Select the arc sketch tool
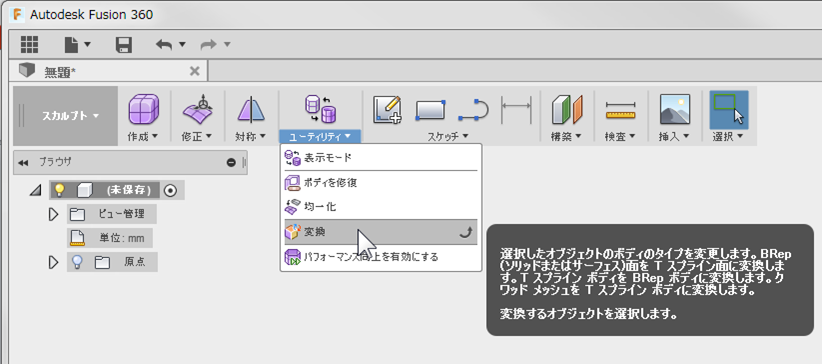Image resolution: width=822 pixels, height=364 pixels. point(473,110)
